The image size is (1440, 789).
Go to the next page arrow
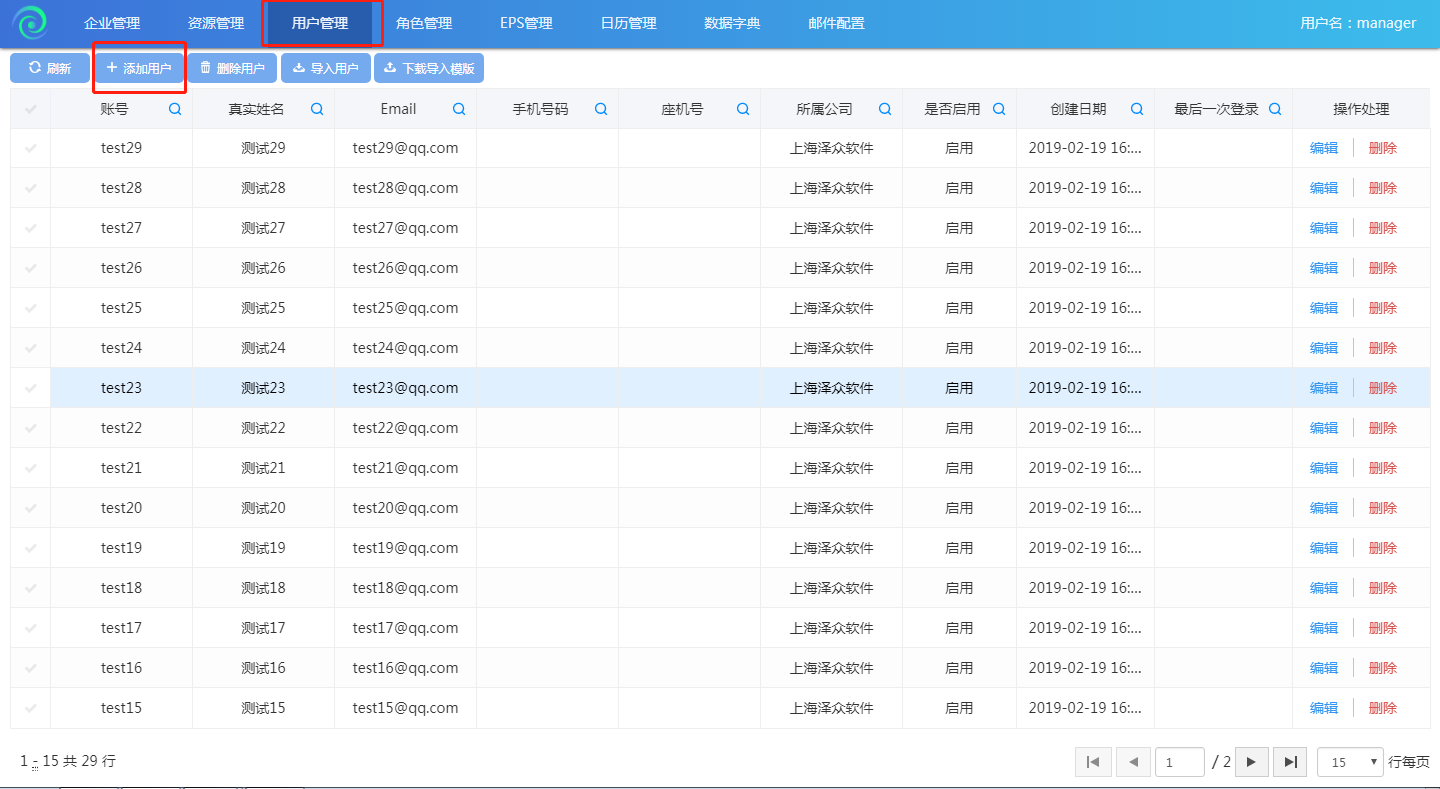(1251, 762)
